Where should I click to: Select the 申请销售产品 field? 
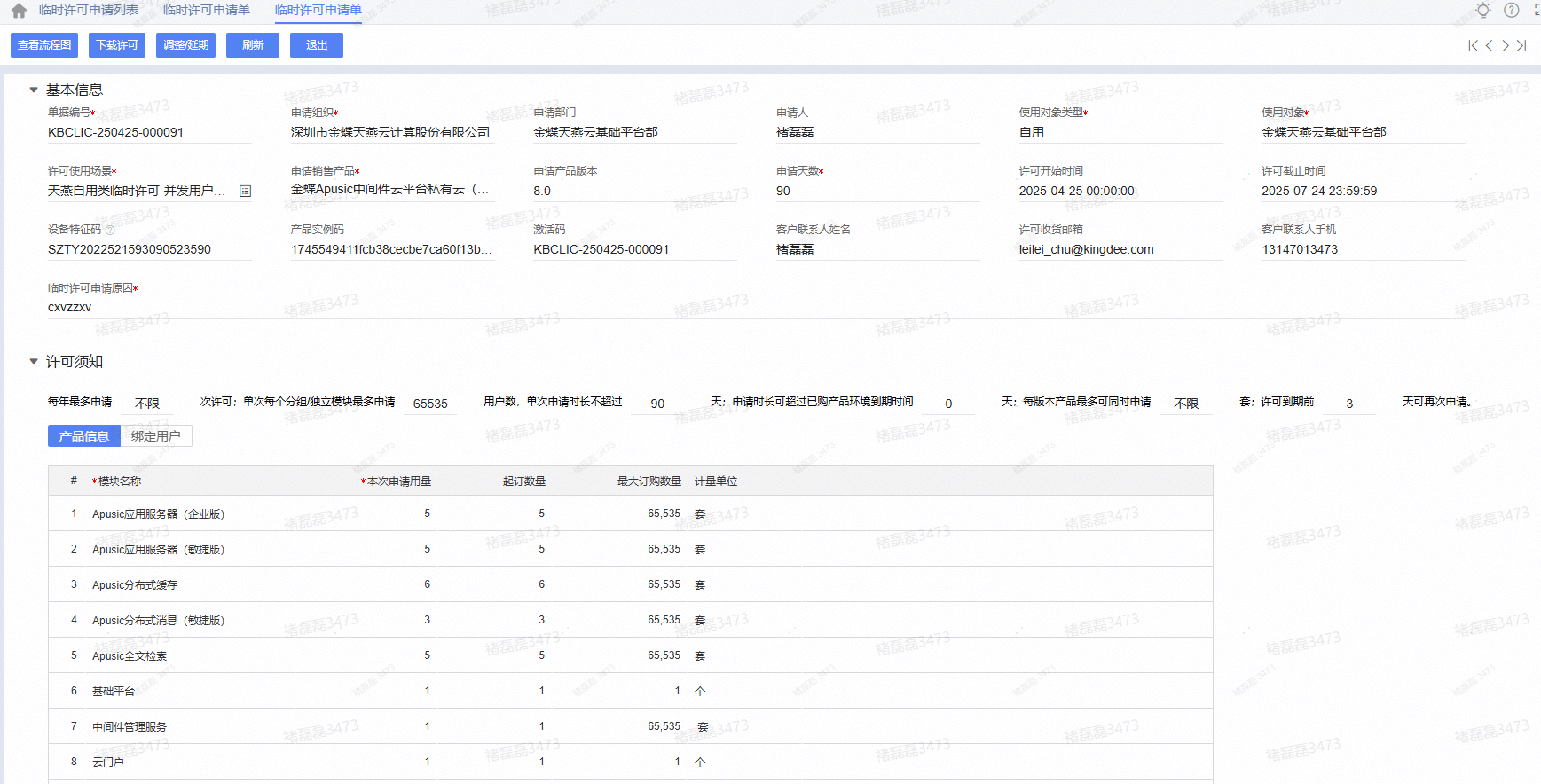392,190
